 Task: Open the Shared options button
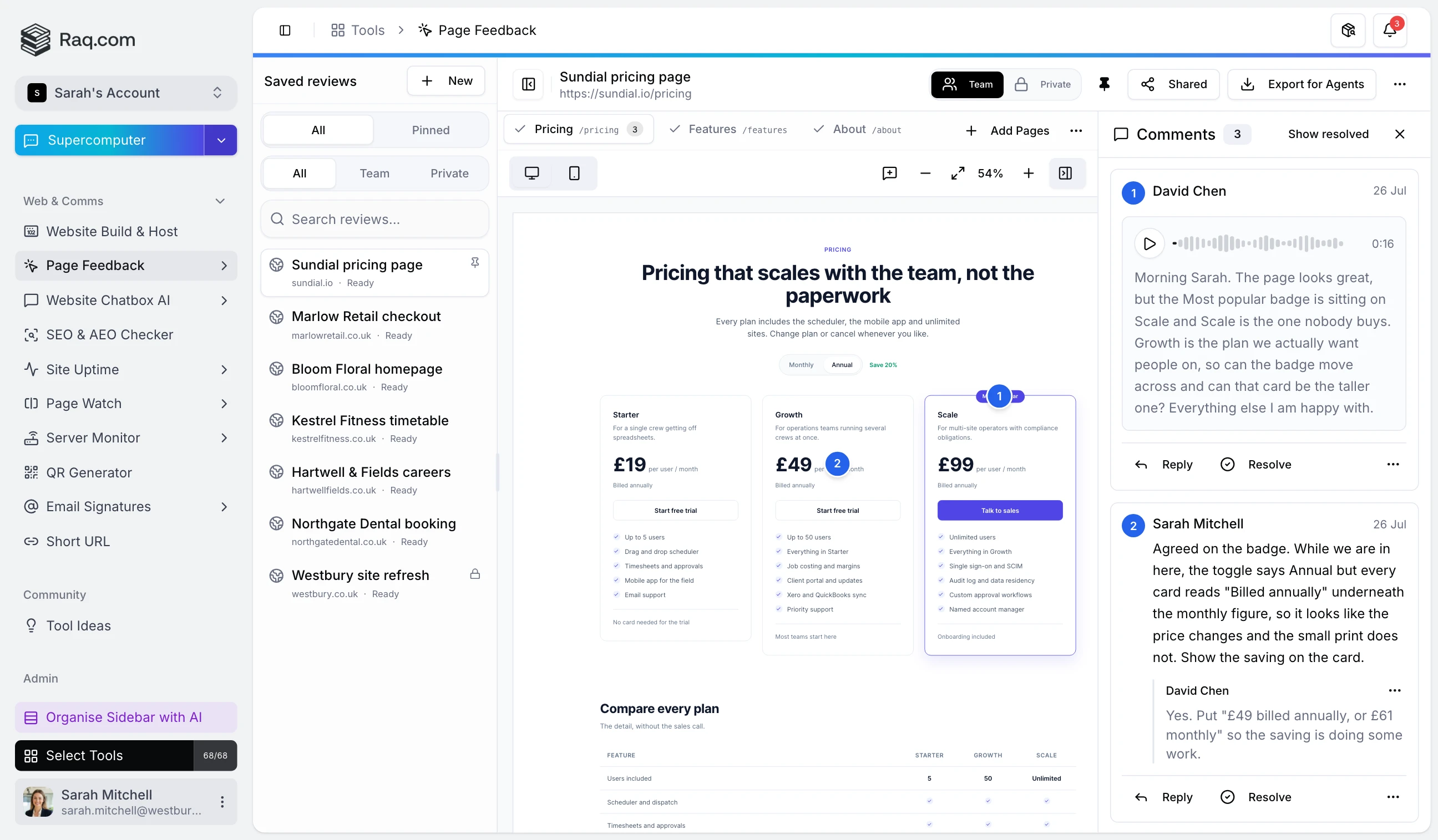point(1173,84)
